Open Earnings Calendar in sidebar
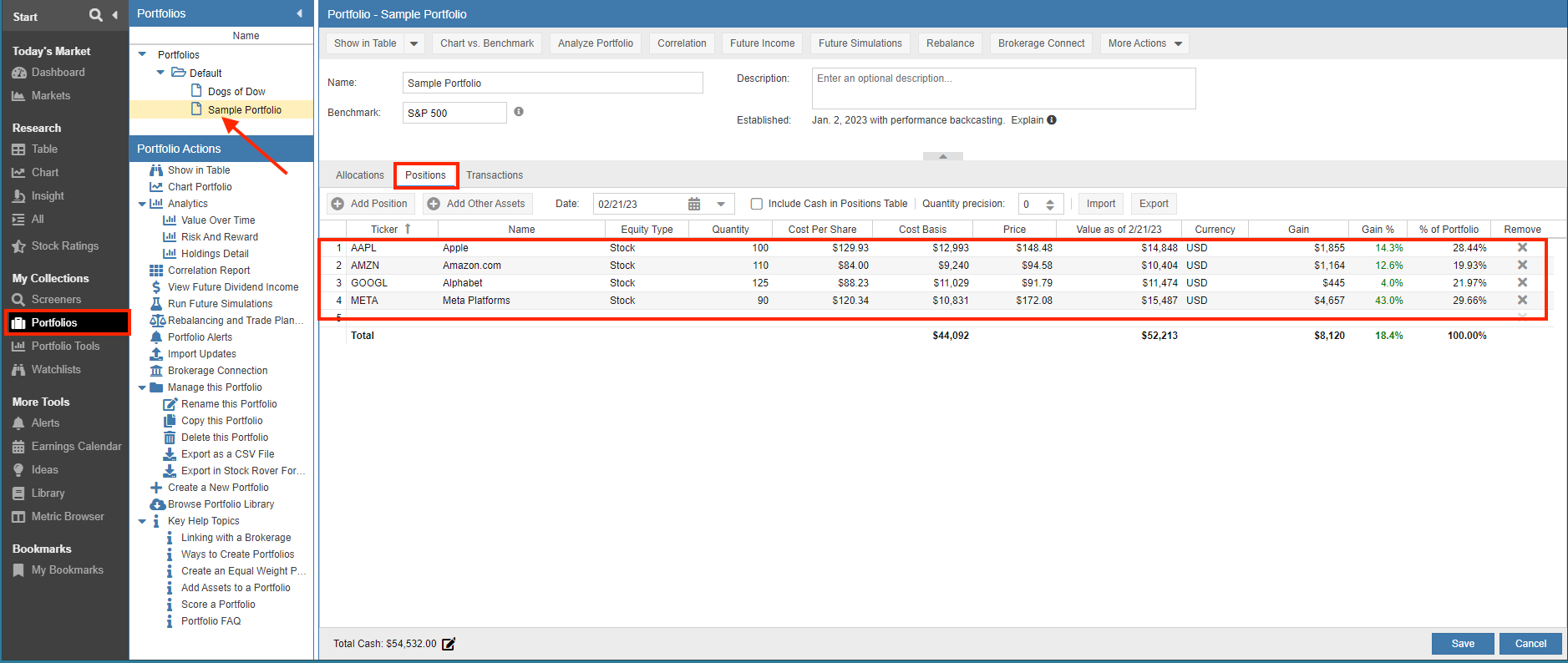 point(67,447)
